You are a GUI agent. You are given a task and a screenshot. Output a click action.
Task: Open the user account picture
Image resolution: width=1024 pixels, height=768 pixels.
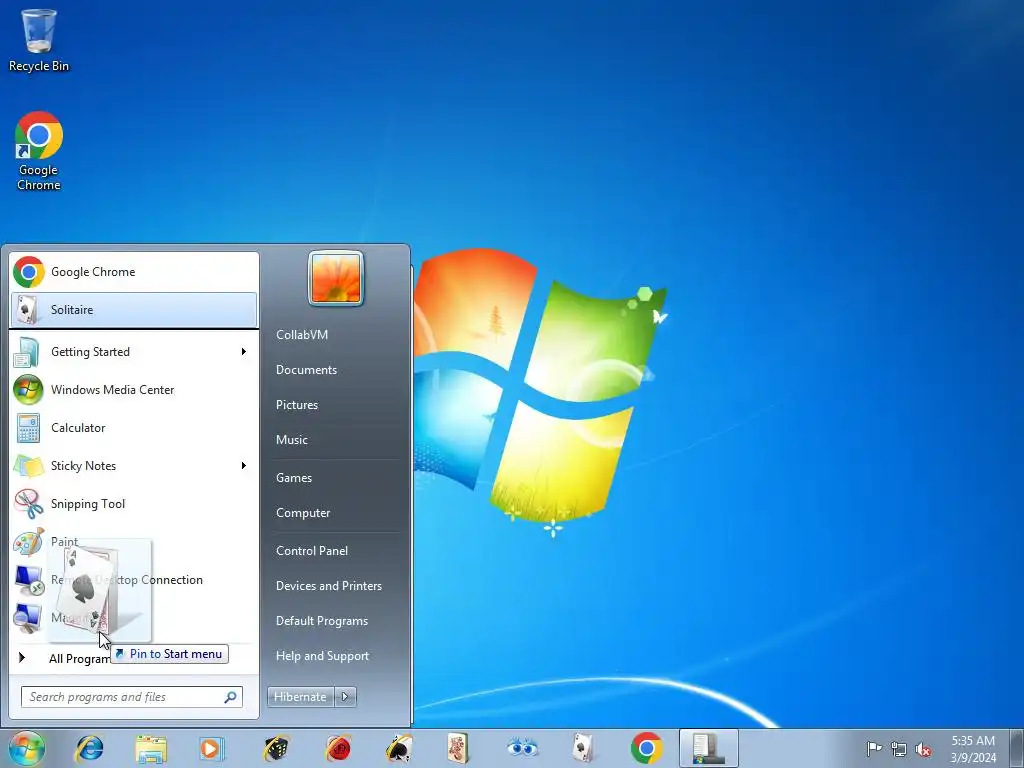coord(336,278)
